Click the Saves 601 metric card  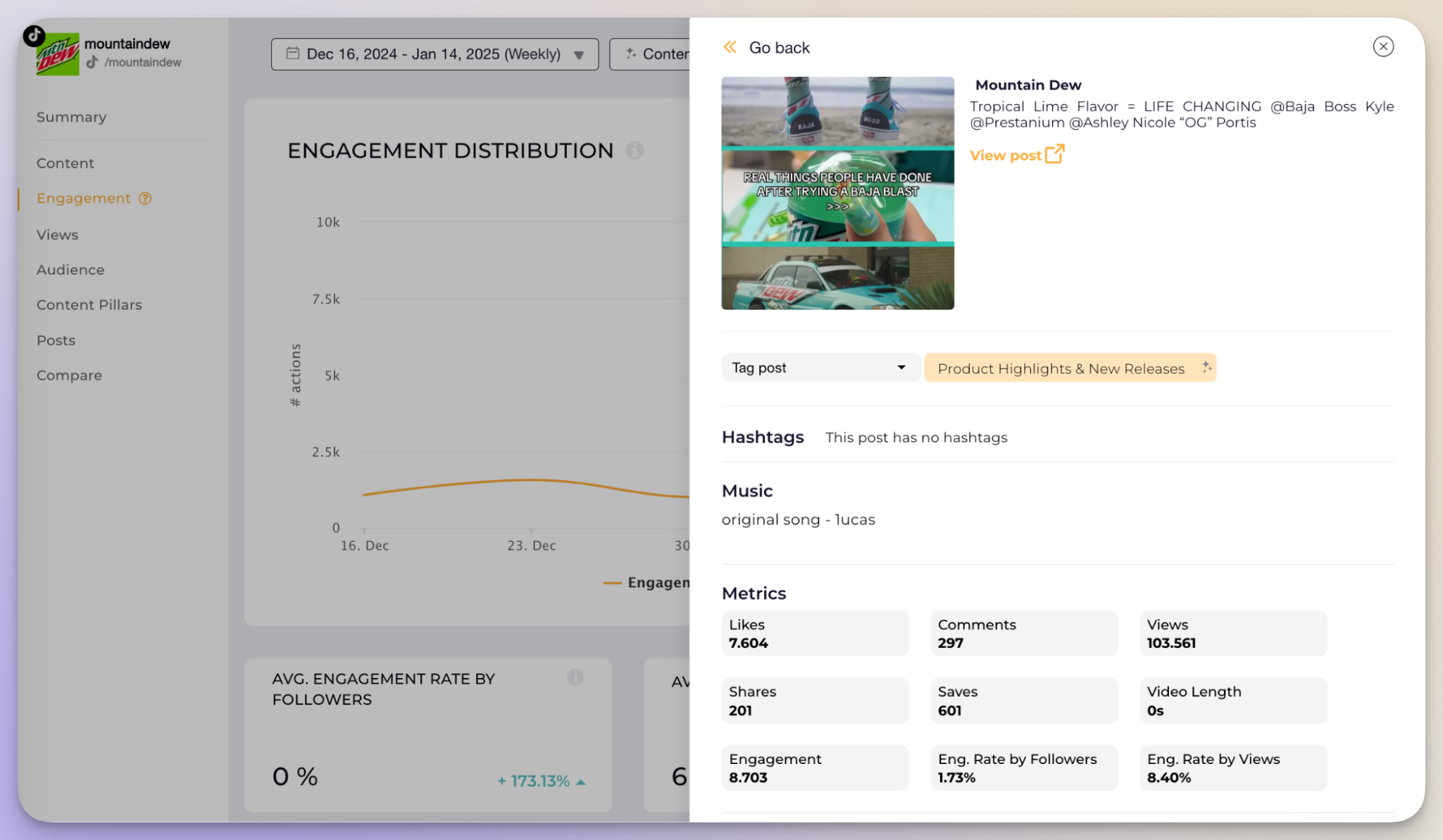[1023, 701]
